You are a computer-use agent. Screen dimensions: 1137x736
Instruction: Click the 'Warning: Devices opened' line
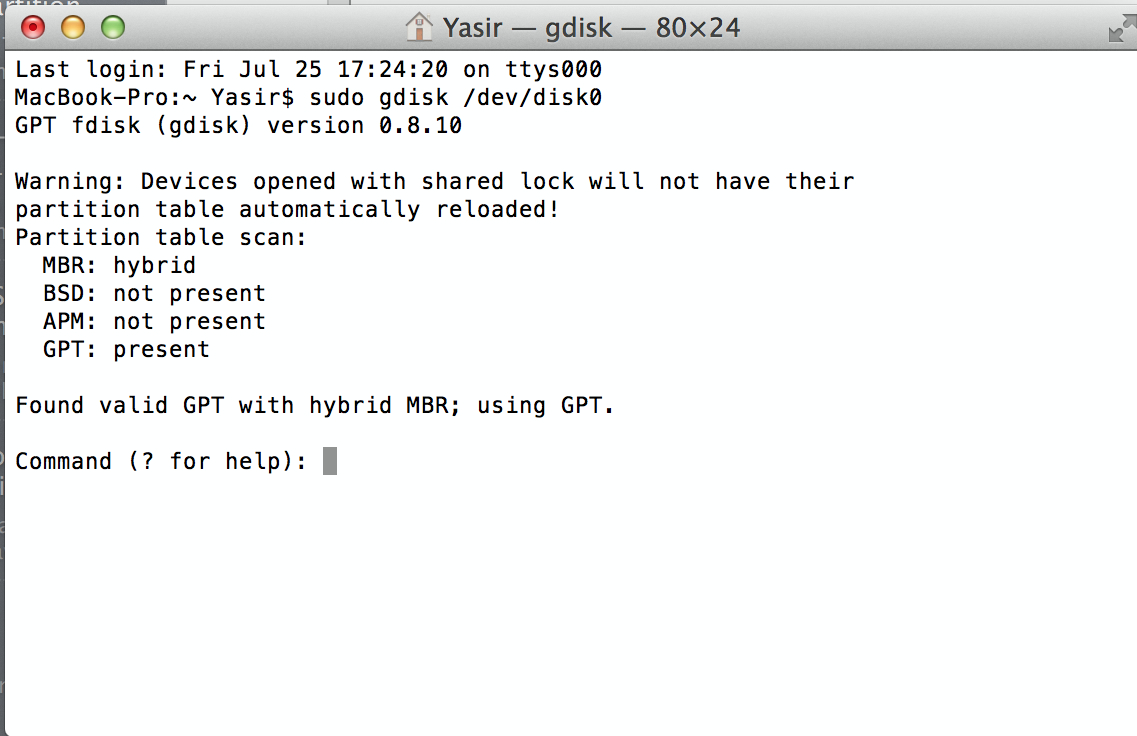coord(434,182)
